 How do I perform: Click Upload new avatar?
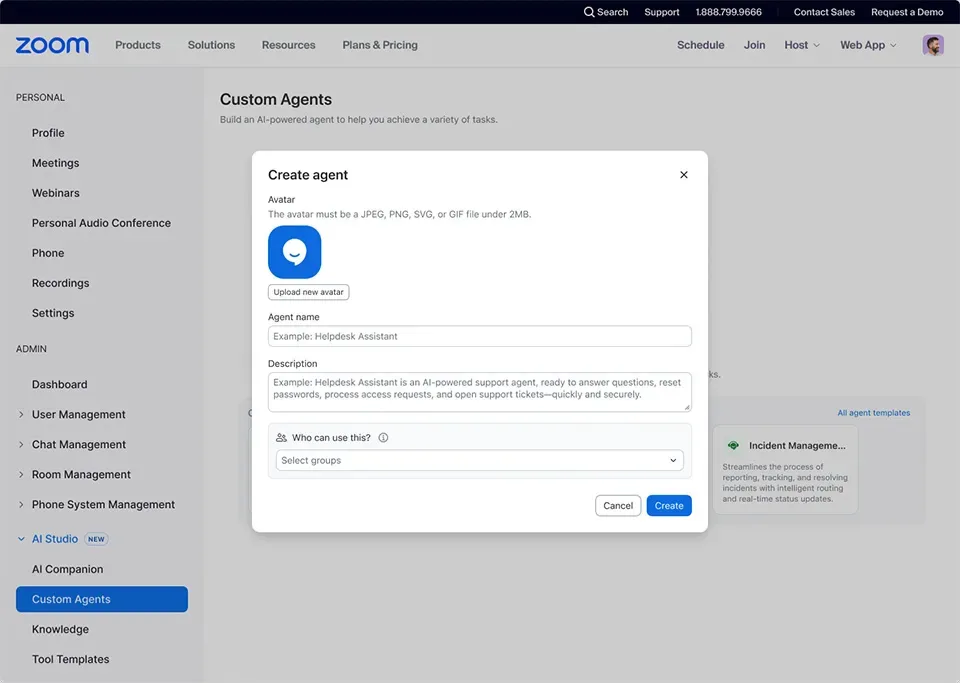[x=308, y=292]
